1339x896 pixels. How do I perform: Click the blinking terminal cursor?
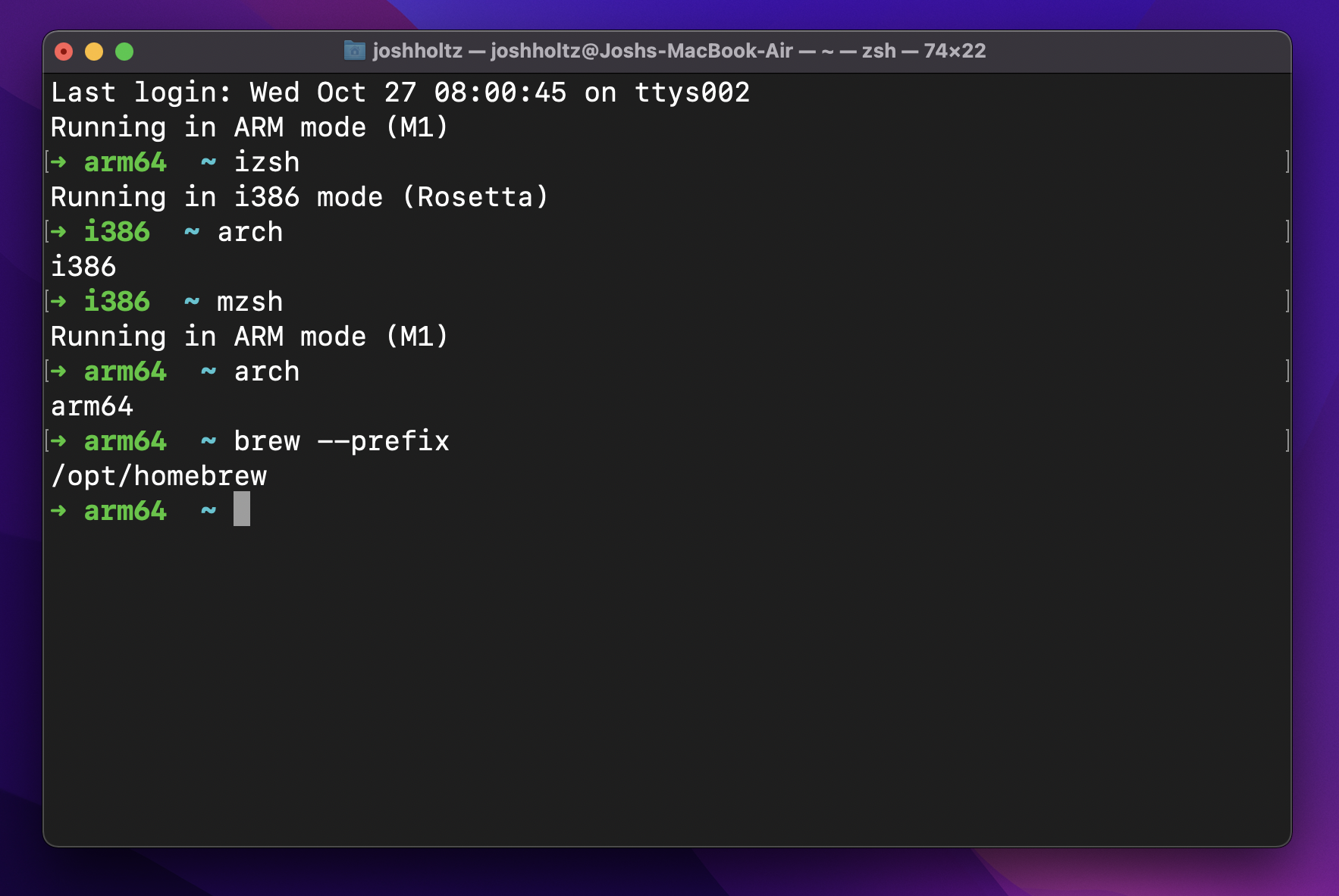coord(241,509)
